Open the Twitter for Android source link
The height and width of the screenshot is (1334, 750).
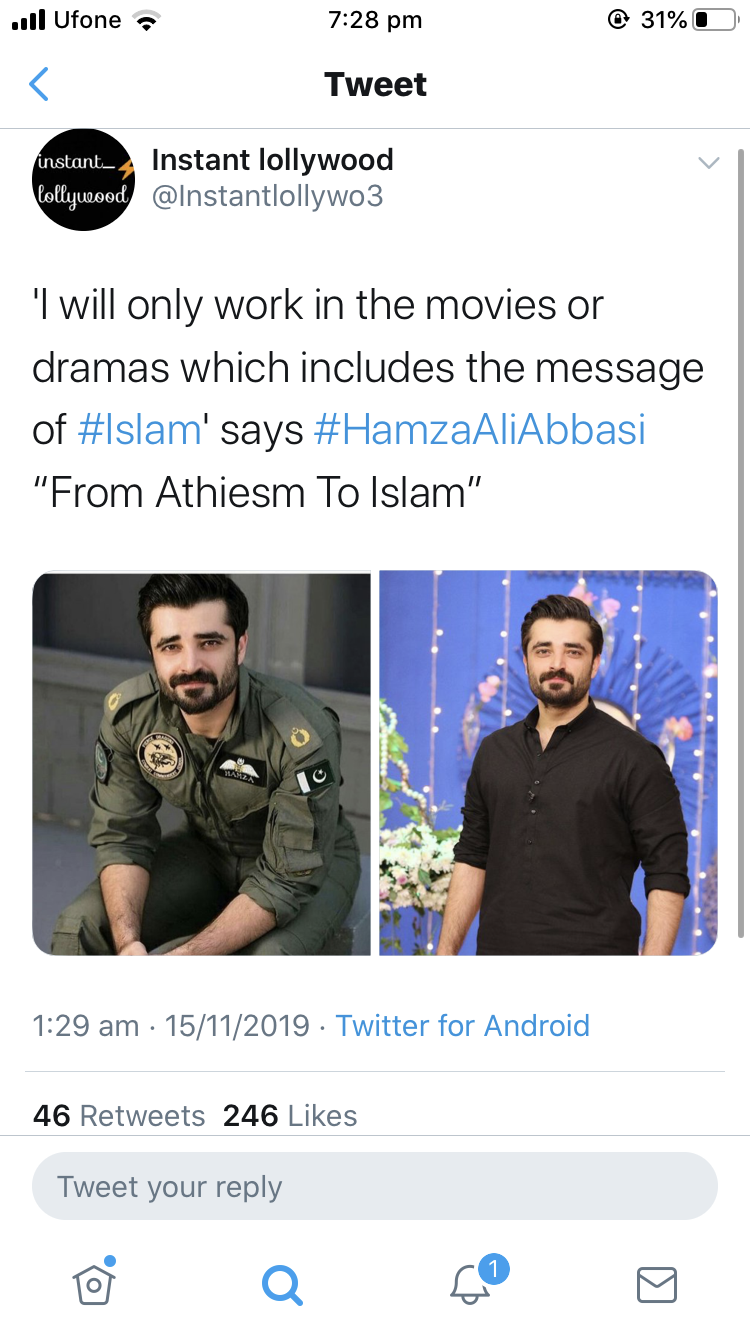[x=462, y=1025]
